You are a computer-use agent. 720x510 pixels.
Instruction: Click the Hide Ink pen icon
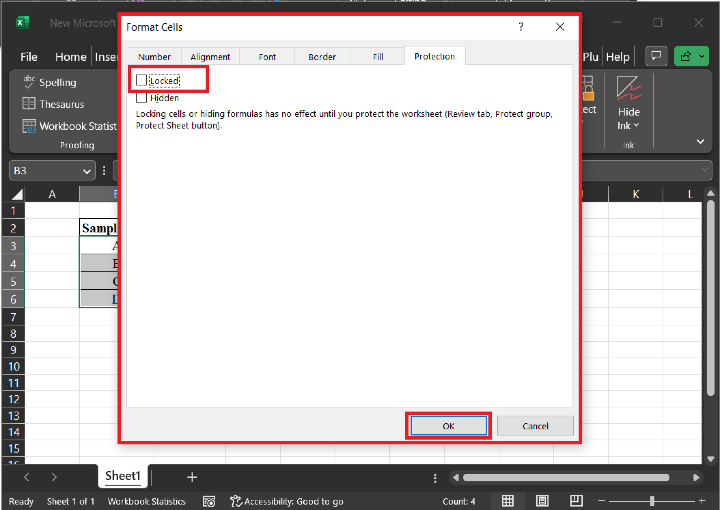click(628, 90)
